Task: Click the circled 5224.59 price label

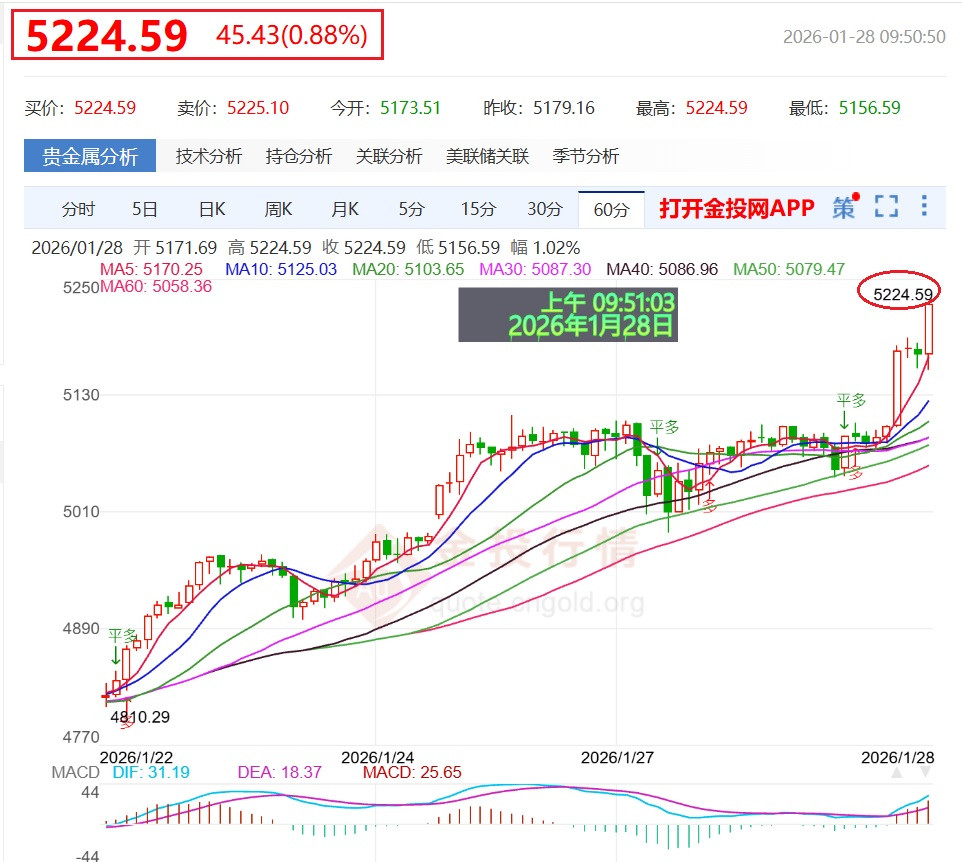Action: click(903, 292)
